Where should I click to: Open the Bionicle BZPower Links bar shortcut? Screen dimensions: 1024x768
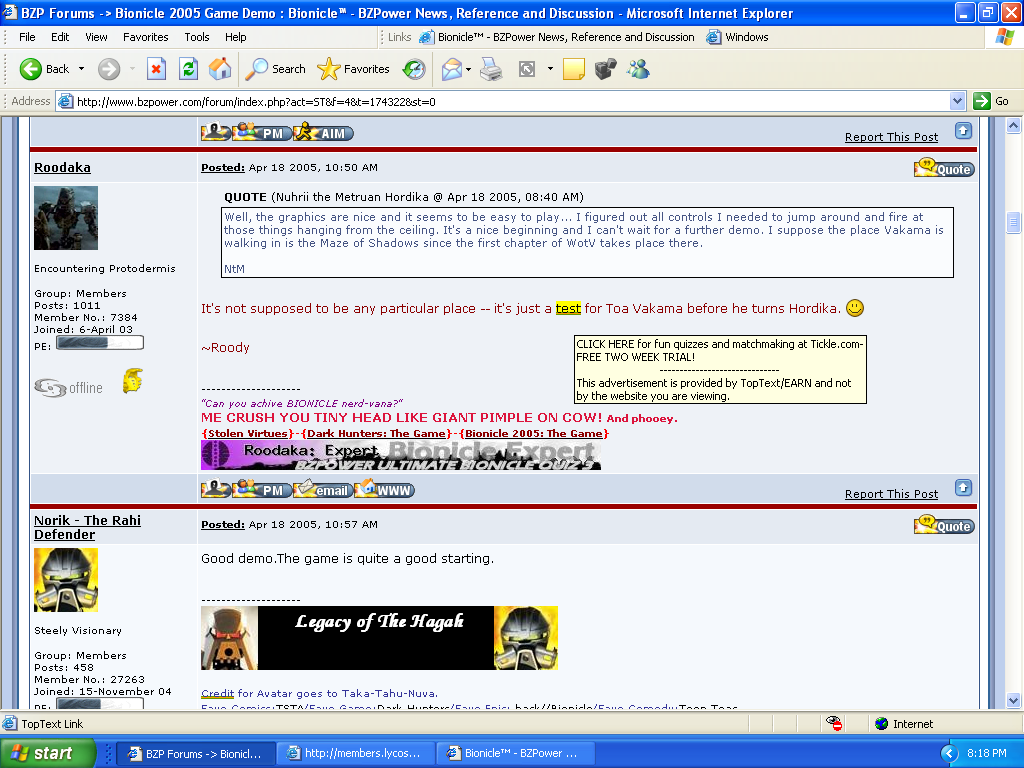[557, 37]
